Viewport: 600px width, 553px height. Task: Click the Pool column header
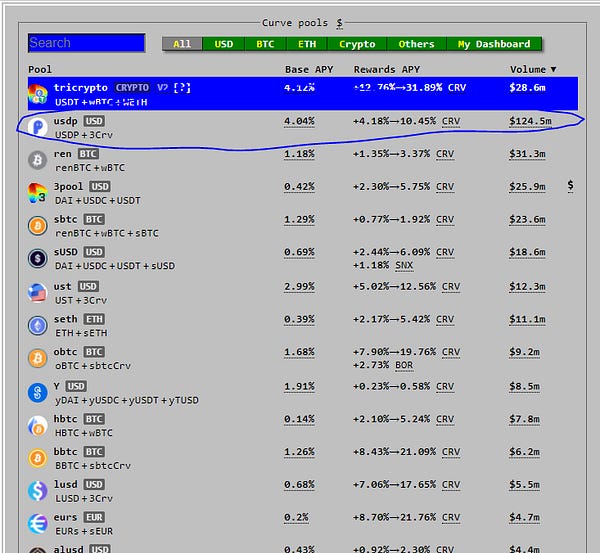[40, 69]
